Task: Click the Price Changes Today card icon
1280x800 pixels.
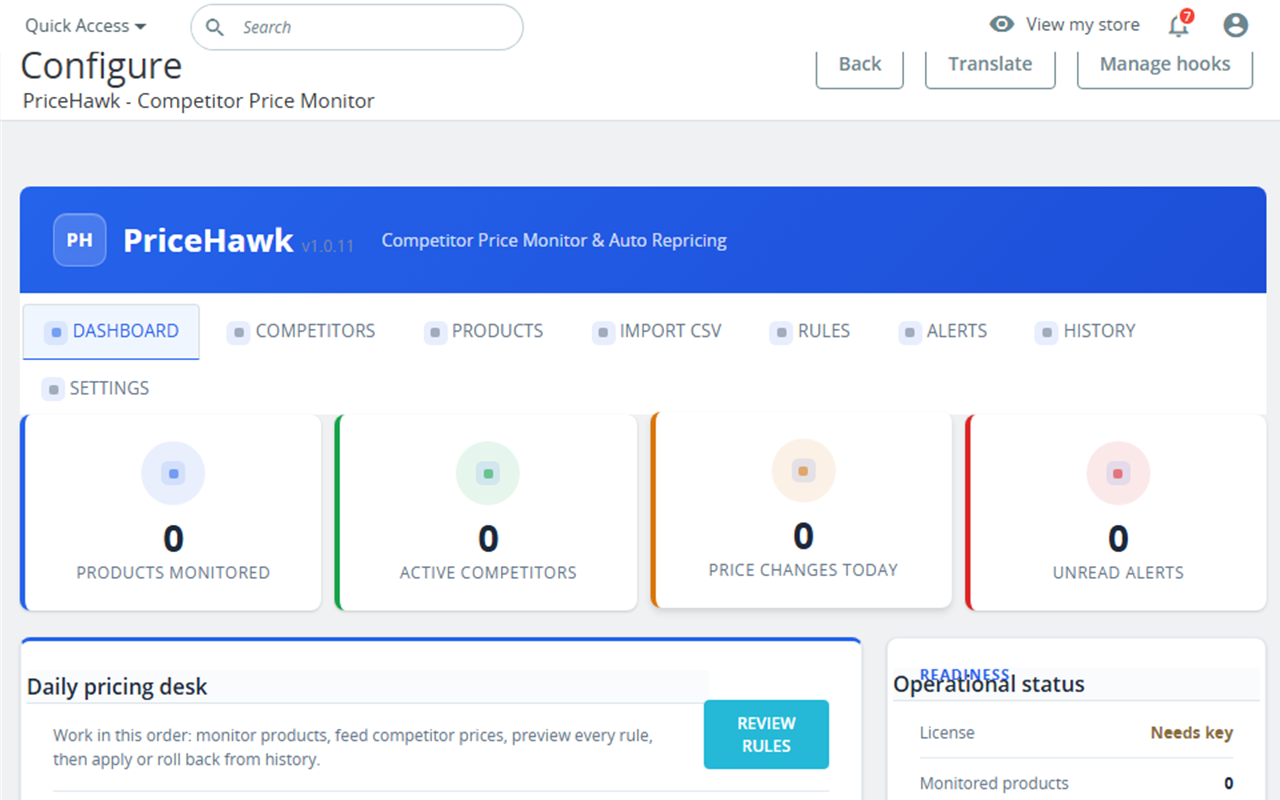Action: [x=803, y=471]
